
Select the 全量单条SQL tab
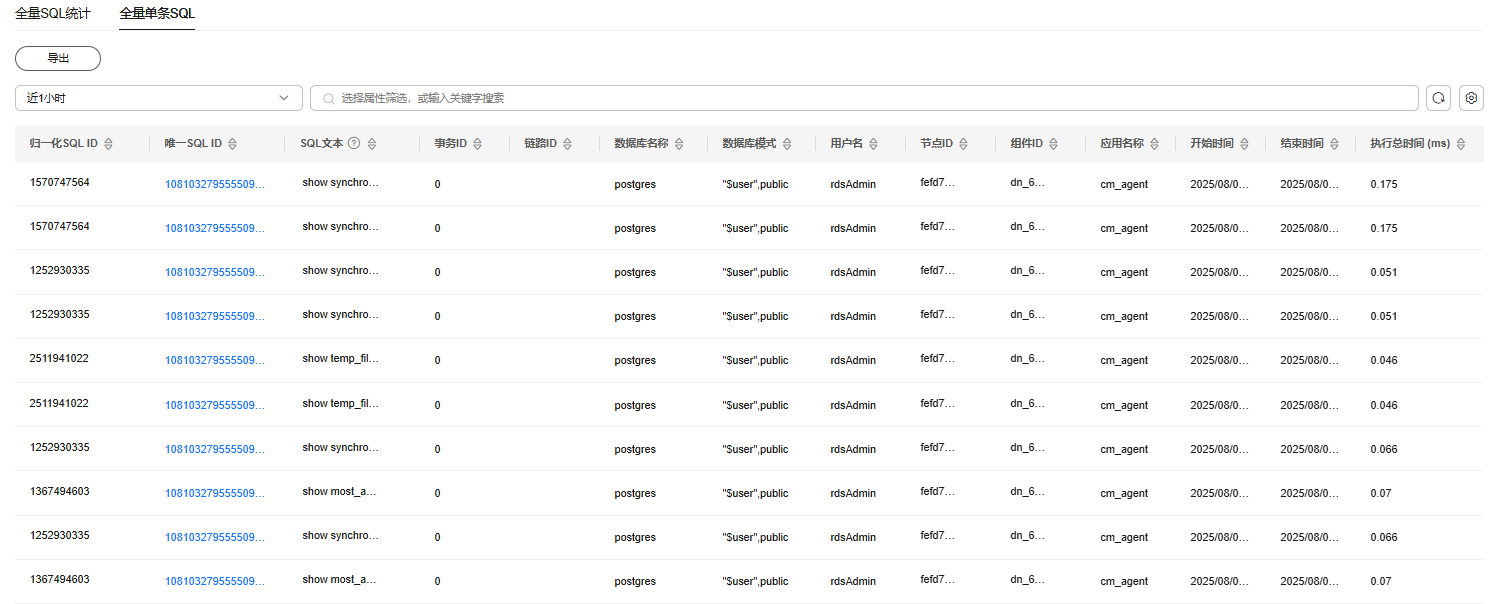coord(157,13)
